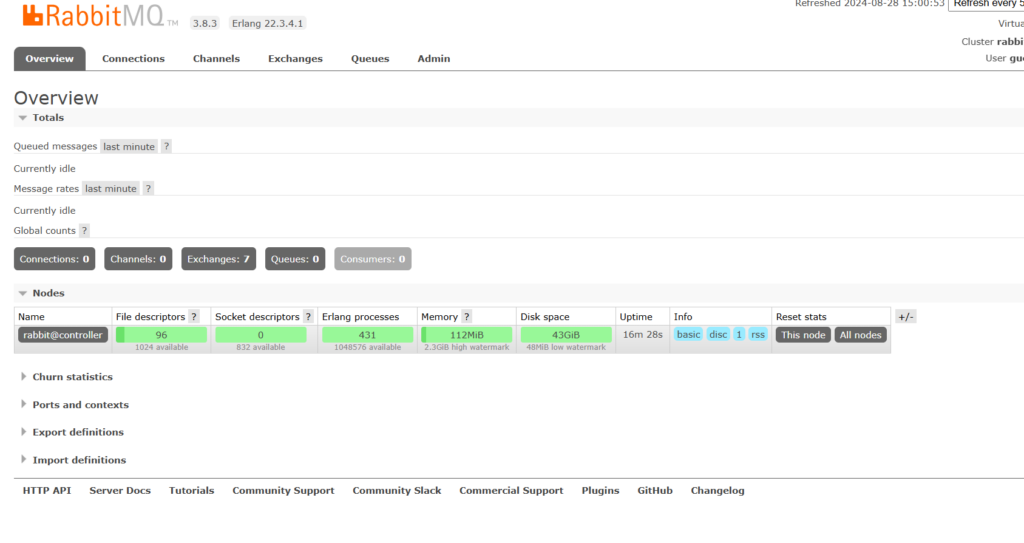Open the Tutorials link
The height and width of the screenshot is (543, 1024).
pyautogui.click(x=191, y=491)
